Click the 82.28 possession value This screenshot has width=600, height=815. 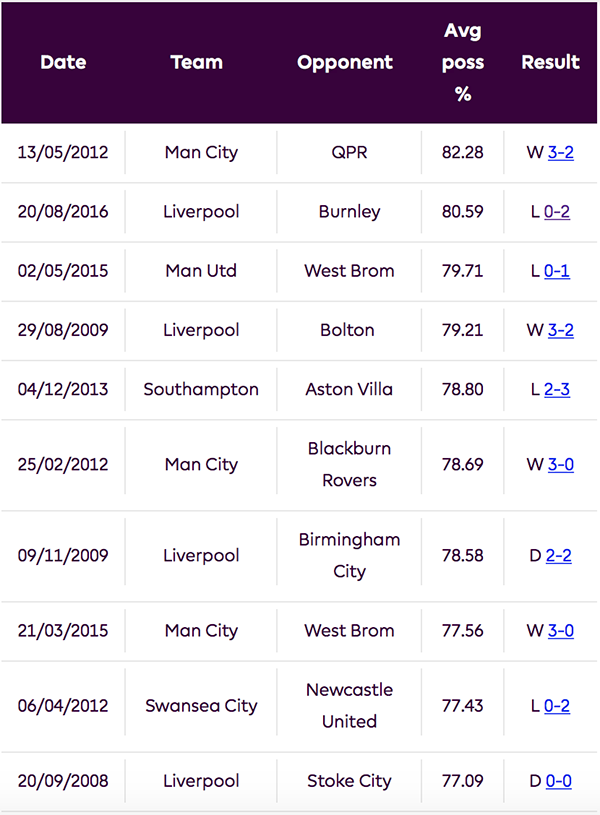462,153
